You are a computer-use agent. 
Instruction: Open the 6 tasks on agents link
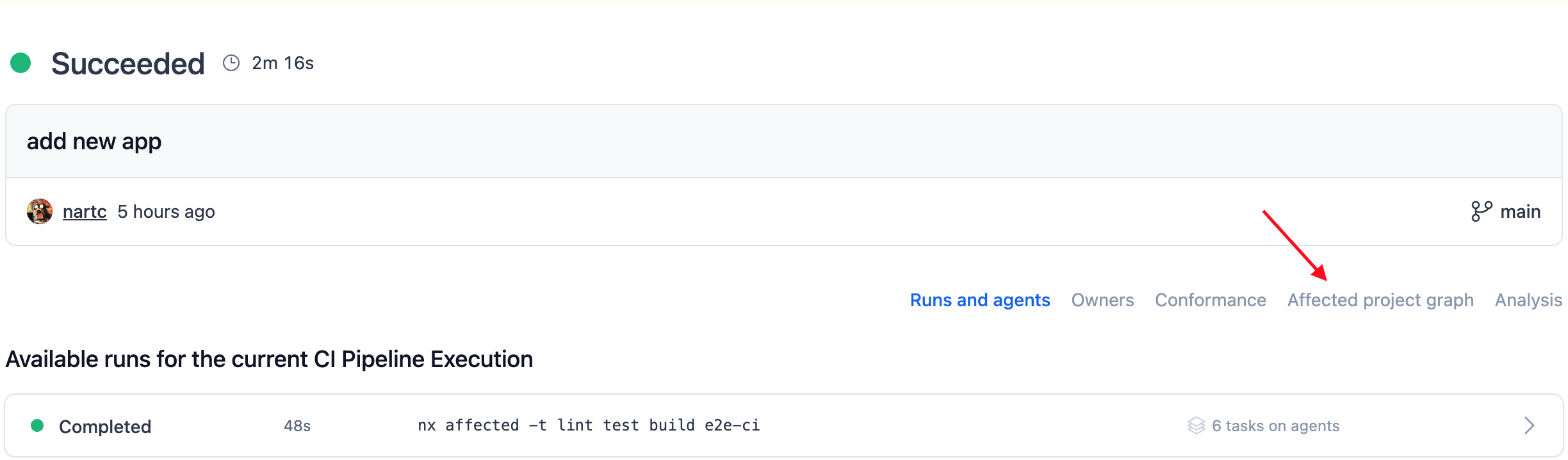coord(1275,426)
